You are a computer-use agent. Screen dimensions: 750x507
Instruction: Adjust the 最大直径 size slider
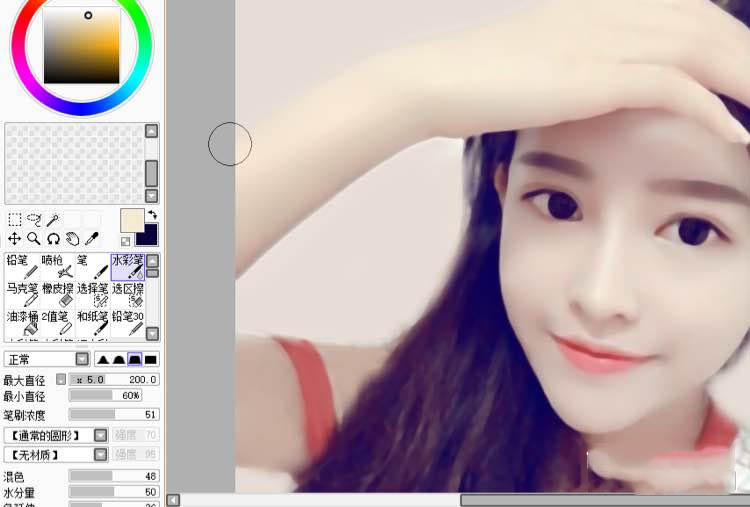coord(114,380)
